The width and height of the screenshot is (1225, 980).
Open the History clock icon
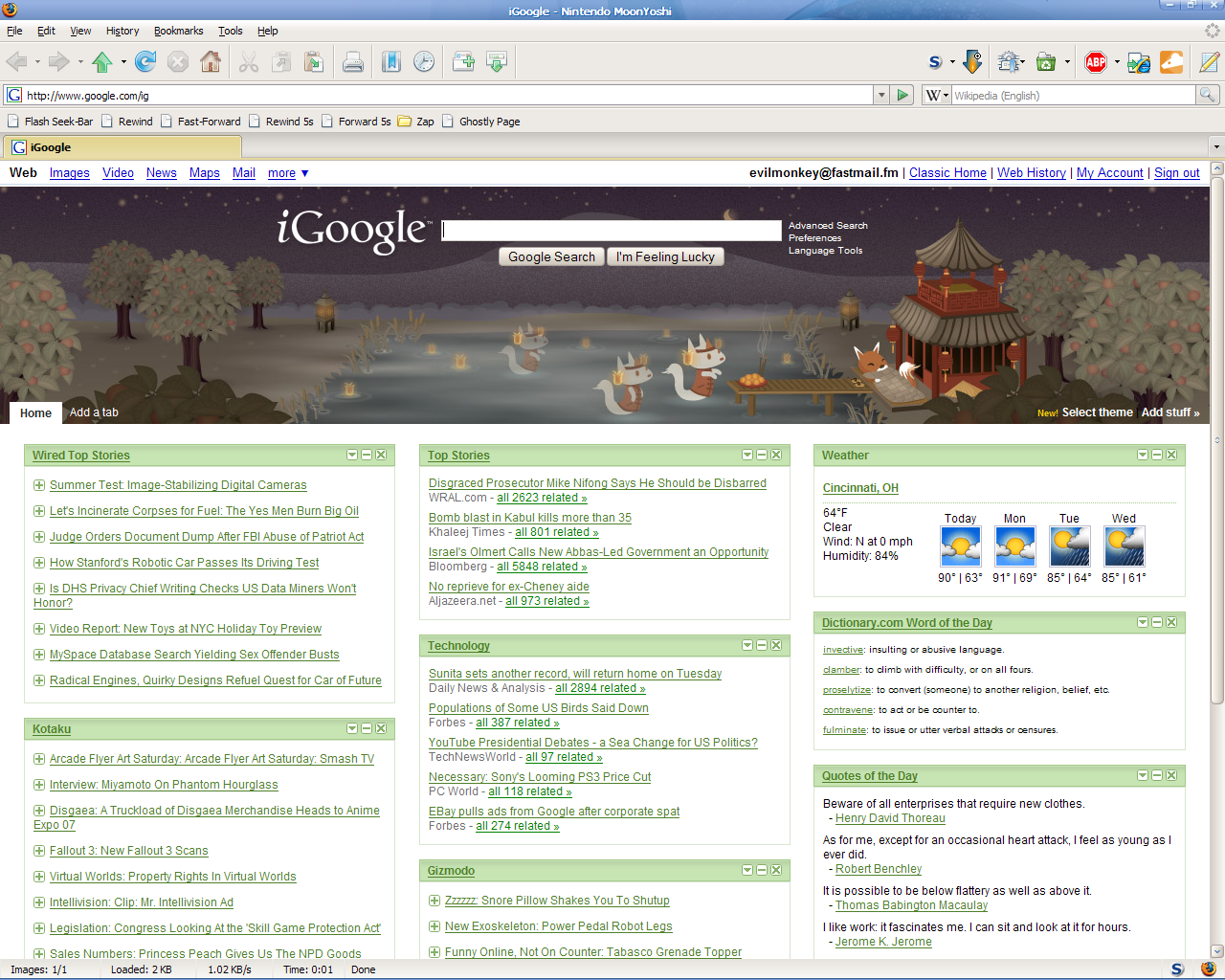424,62
